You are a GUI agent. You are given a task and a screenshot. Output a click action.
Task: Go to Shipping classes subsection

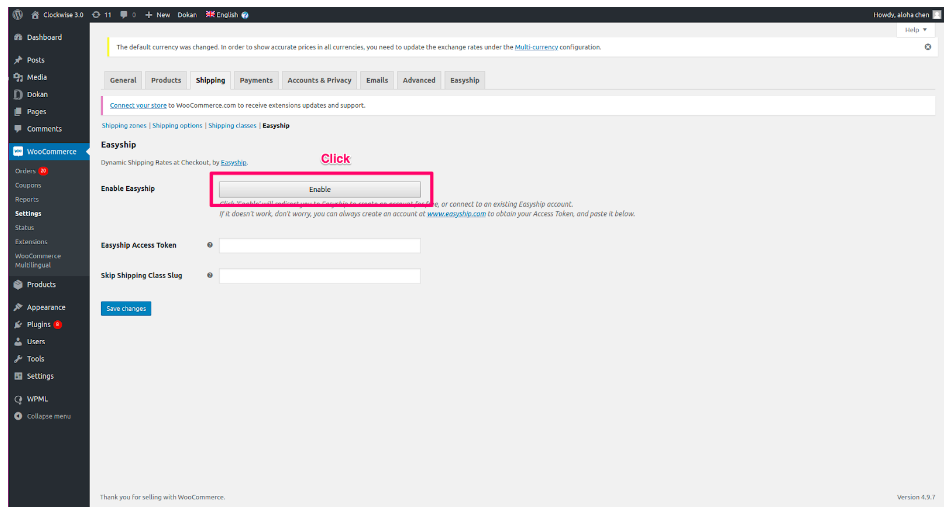232,126
